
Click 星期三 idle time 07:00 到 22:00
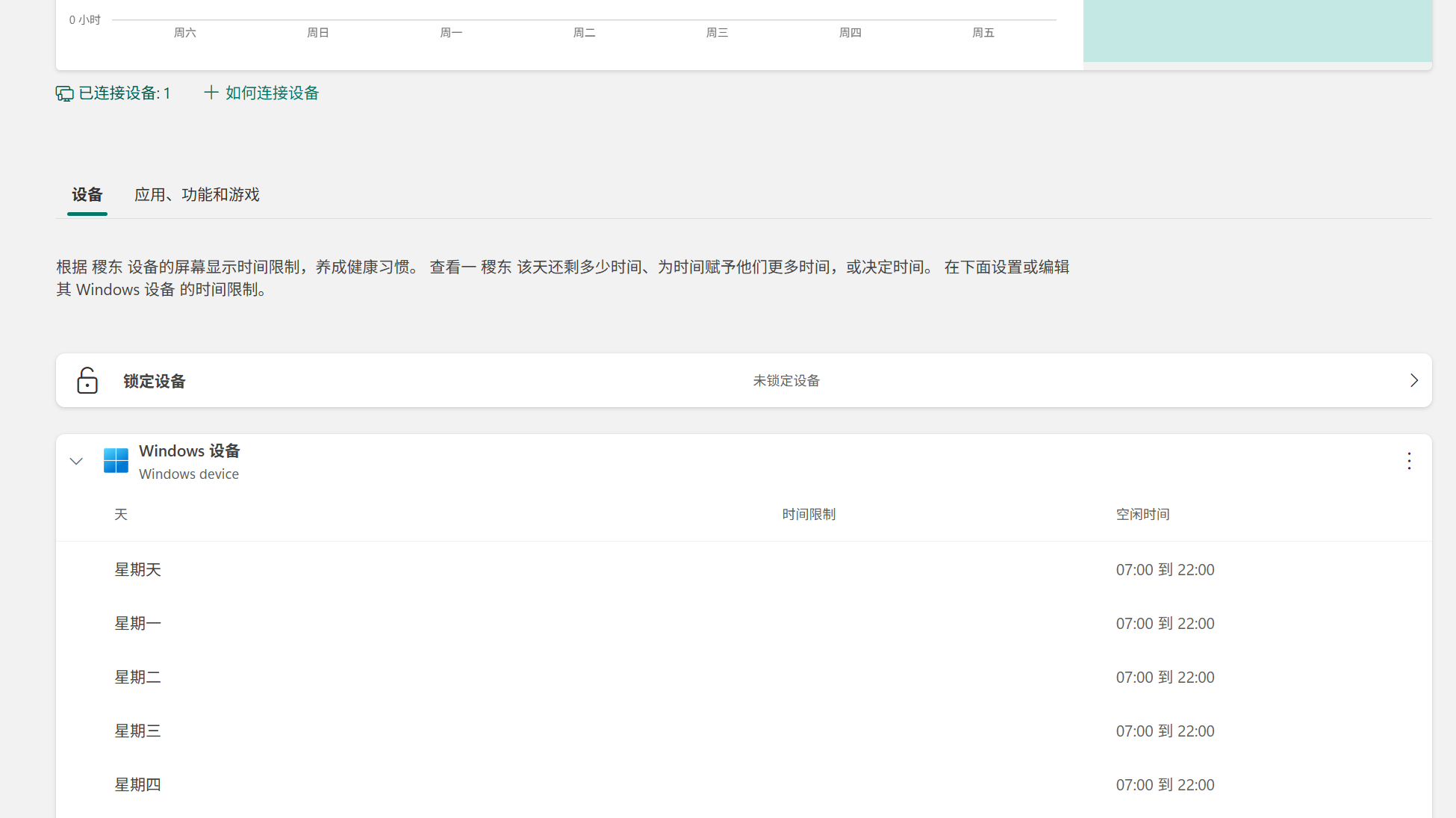[1165, 731]
